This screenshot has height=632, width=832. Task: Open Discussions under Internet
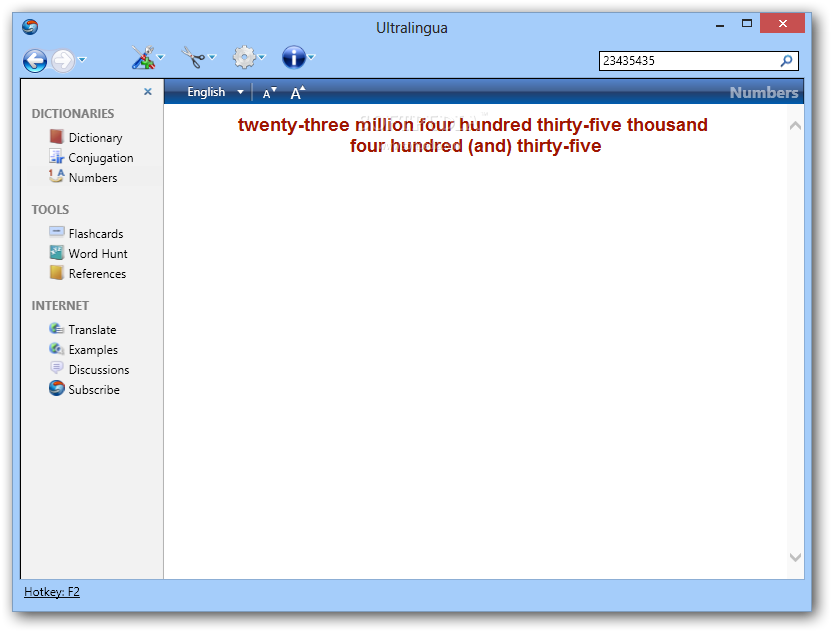[x=99, y=370]
